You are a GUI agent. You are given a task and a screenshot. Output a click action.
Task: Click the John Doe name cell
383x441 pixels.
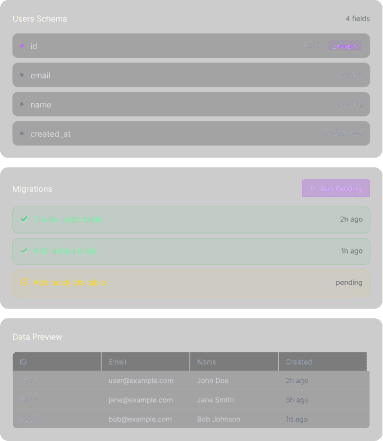click(213, 381)
